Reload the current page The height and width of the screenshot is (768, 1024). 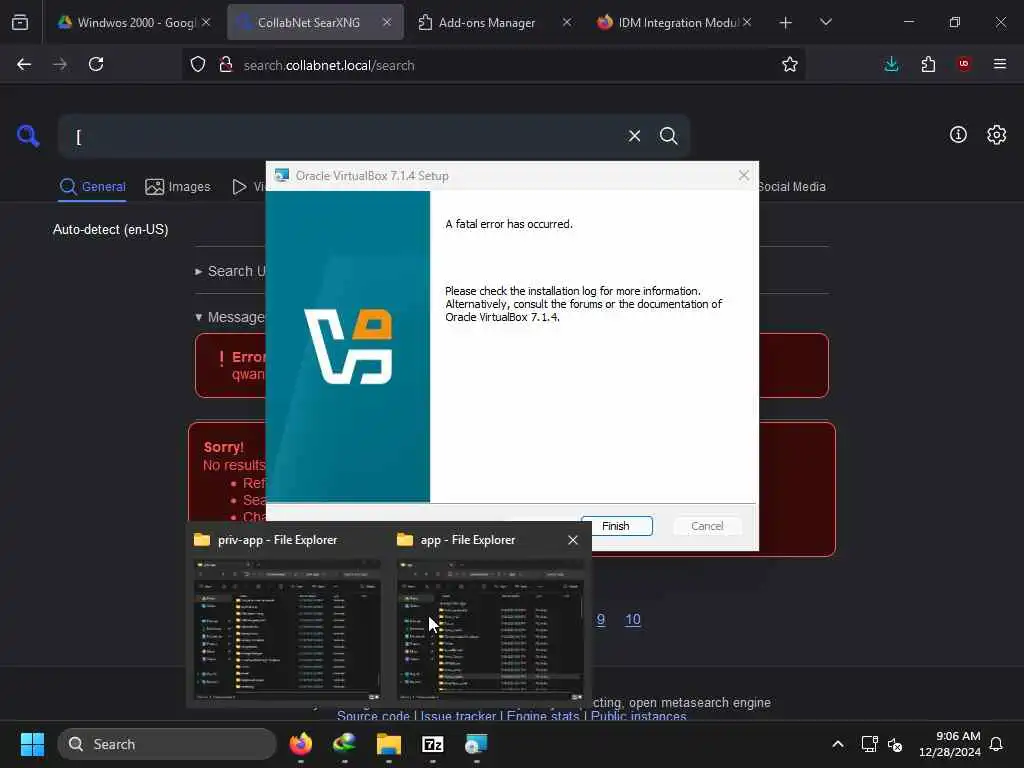pos(96,64)
